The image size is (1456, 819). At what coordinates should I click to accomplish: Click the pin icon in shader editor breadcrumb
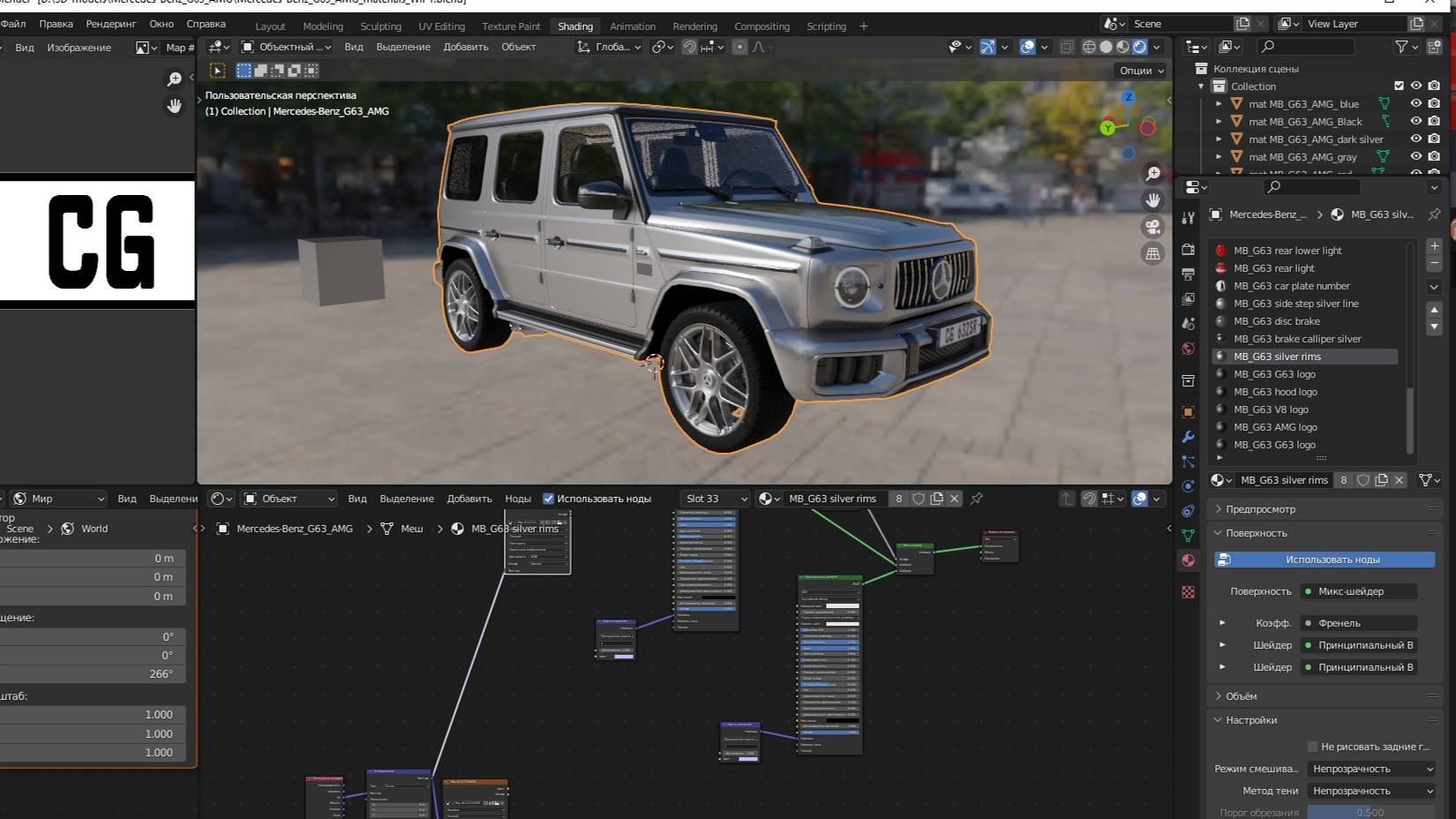click(977, 499)
